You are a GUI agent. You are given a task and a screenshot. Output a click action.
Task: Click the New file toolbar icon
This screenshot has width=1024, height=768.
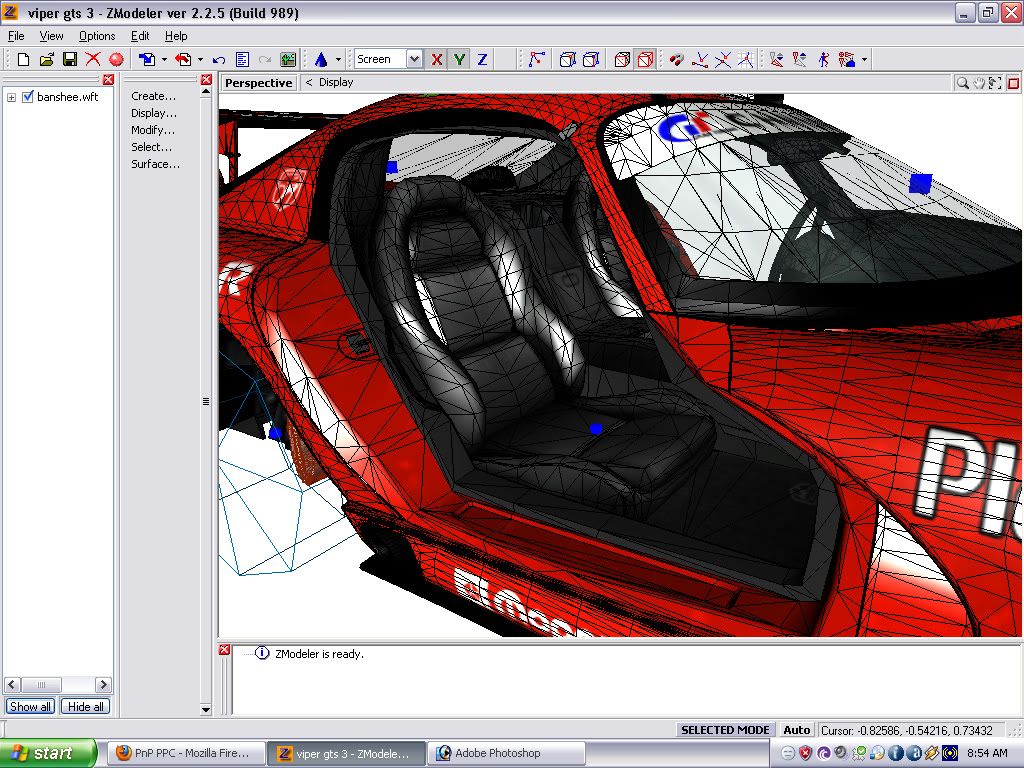23,60
